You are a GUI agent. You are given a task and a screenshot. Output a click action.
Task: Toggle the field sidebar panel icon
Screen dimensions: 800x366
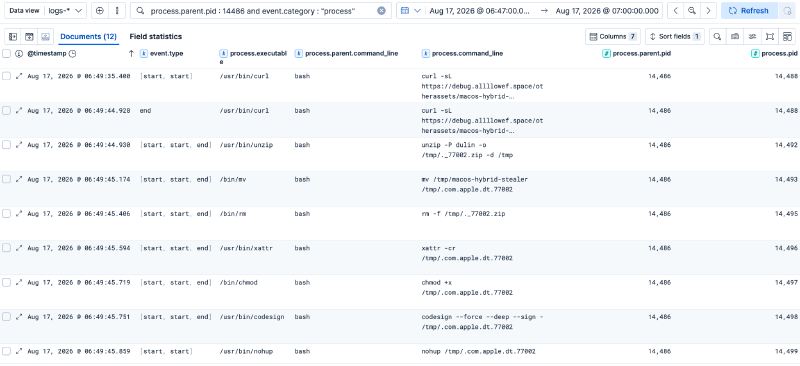[13, 37]
